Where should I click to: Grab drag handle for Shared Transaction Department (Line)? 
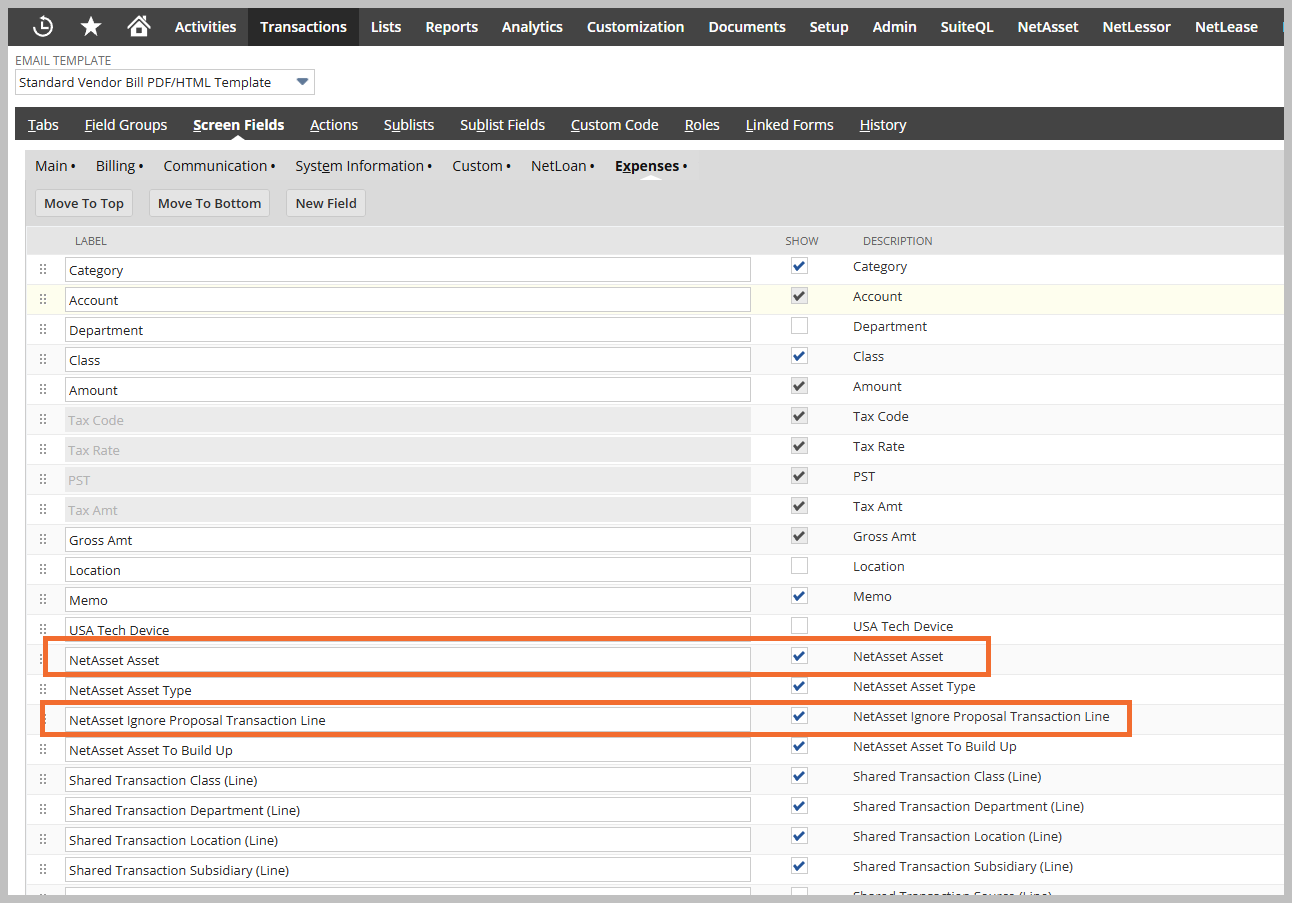point(43,810)
